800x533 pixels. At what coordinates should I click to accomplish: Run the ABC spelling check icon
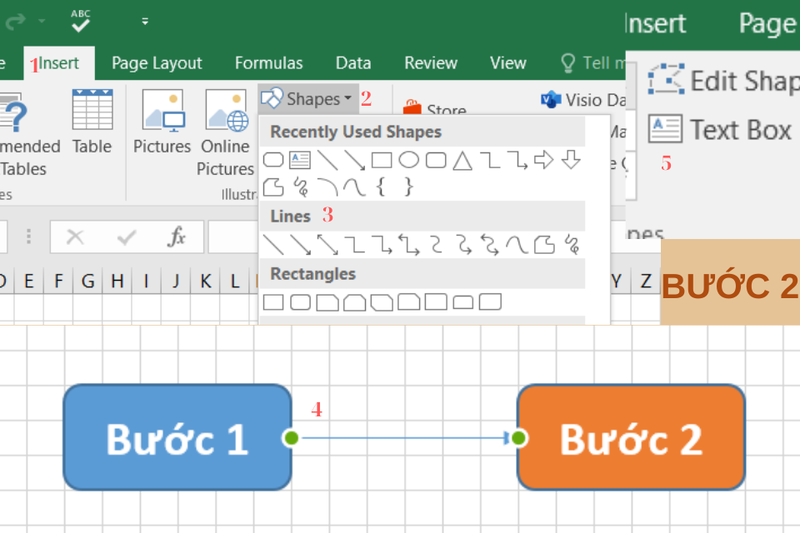pos(81,21)
